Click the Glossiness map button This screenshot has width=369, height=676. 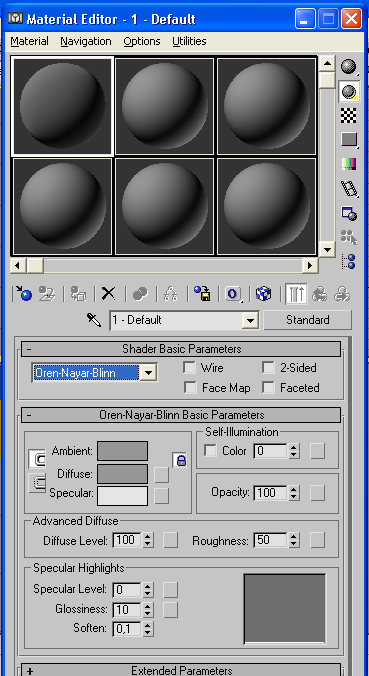(x=171, y=609)
